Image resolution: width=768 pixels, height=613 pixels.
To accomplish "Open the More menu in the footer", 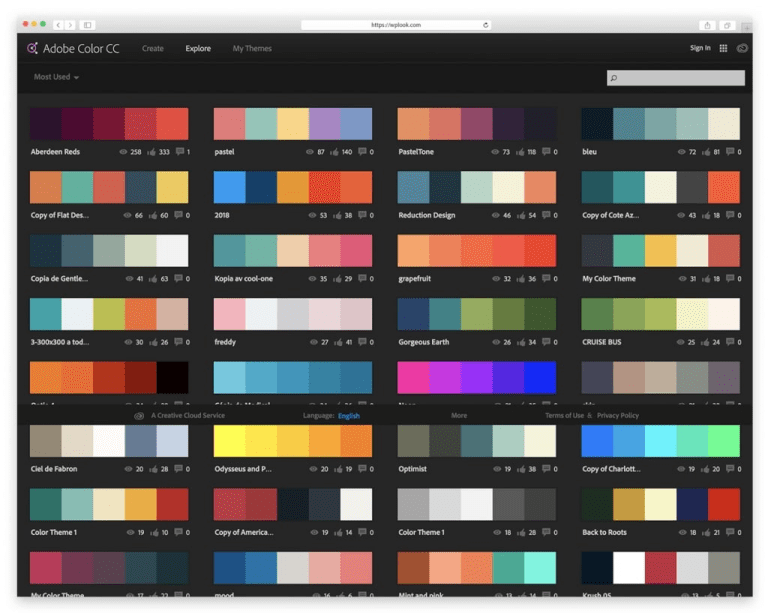I will [459, 415].
